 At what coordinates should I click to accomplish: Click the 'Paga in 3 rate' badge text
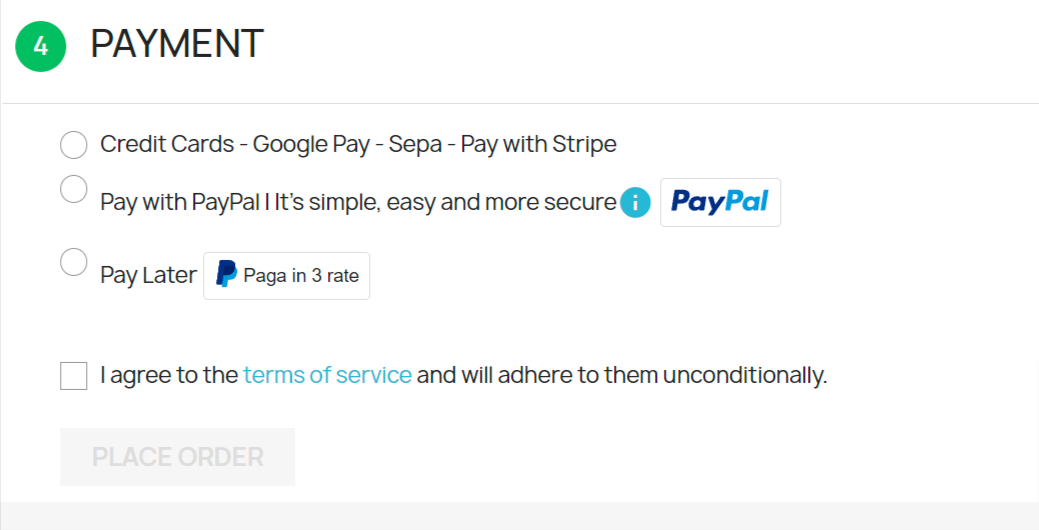tap(301, 276)
